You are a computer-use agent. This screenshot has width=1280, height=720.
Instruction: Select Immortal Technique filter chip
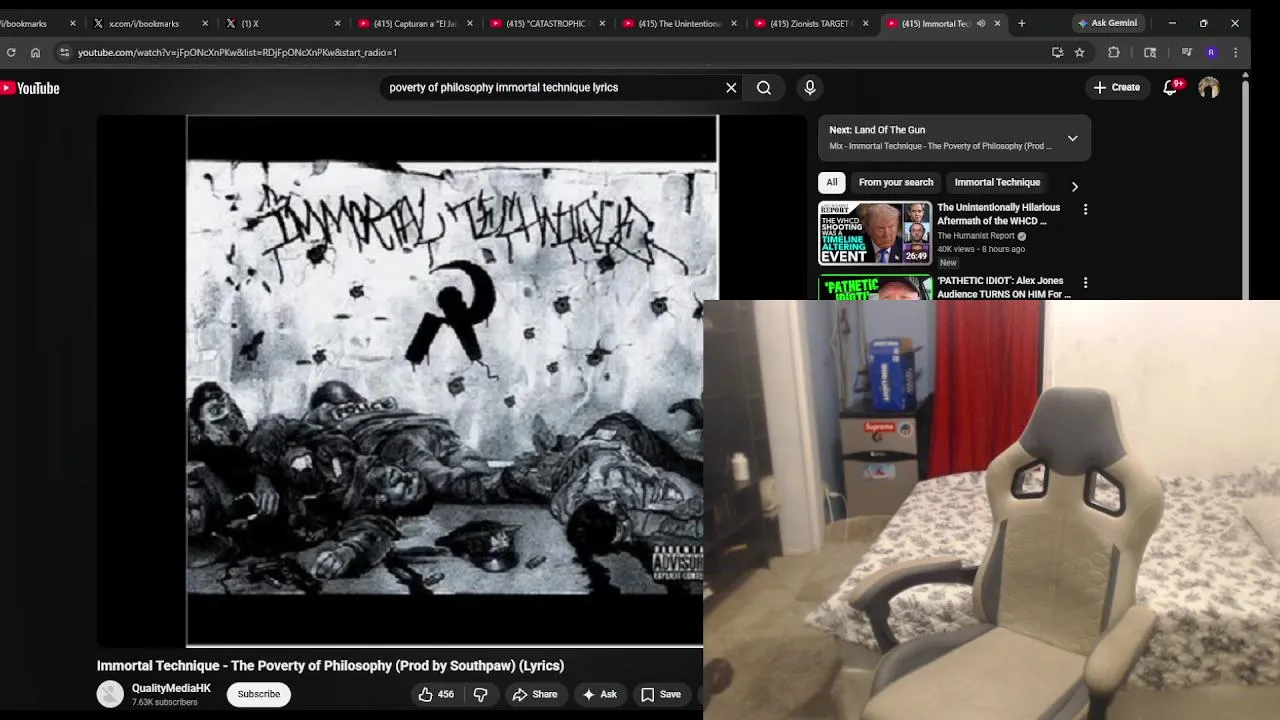point(997,182)
